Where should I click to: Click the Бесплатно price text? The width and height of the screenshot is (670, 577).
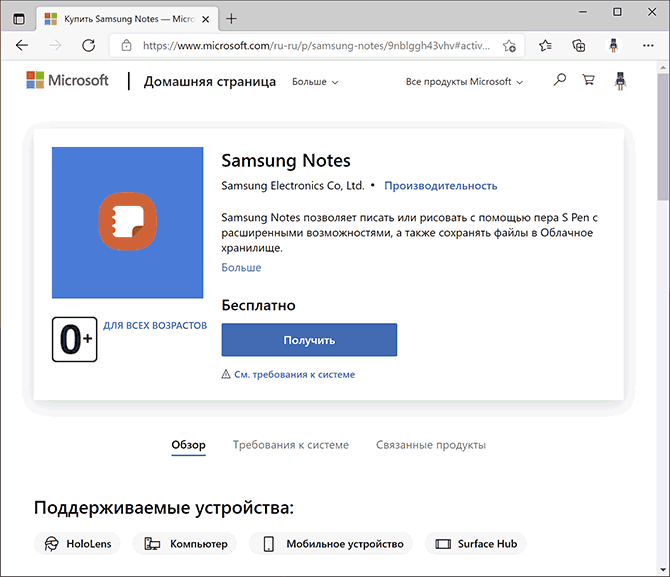click(259, 305)
